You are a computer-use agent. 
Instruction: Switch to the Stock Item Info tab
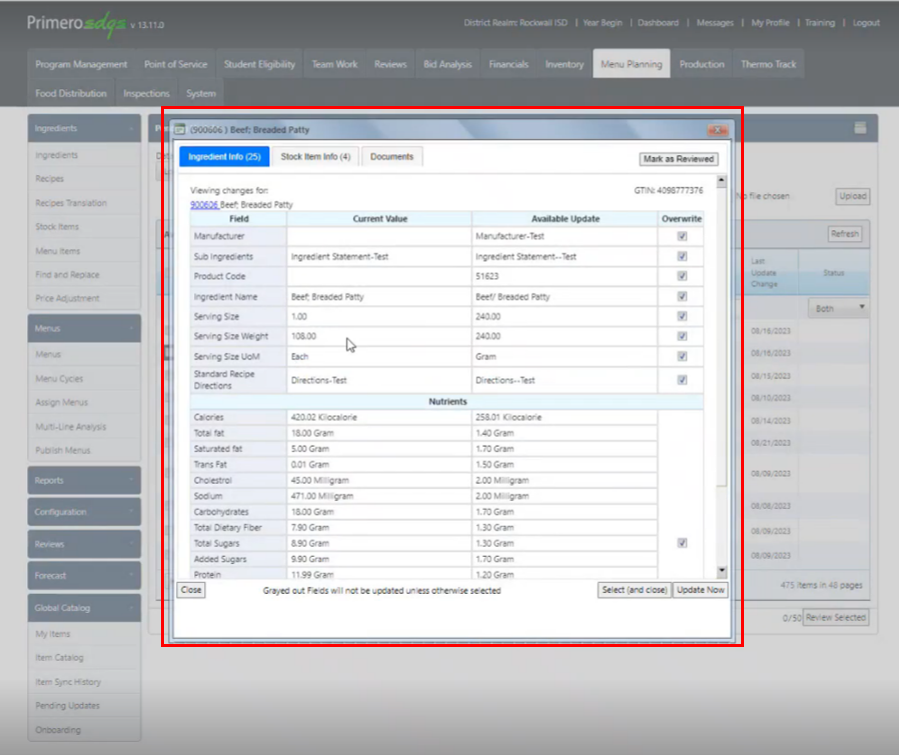tap(315, 157)
